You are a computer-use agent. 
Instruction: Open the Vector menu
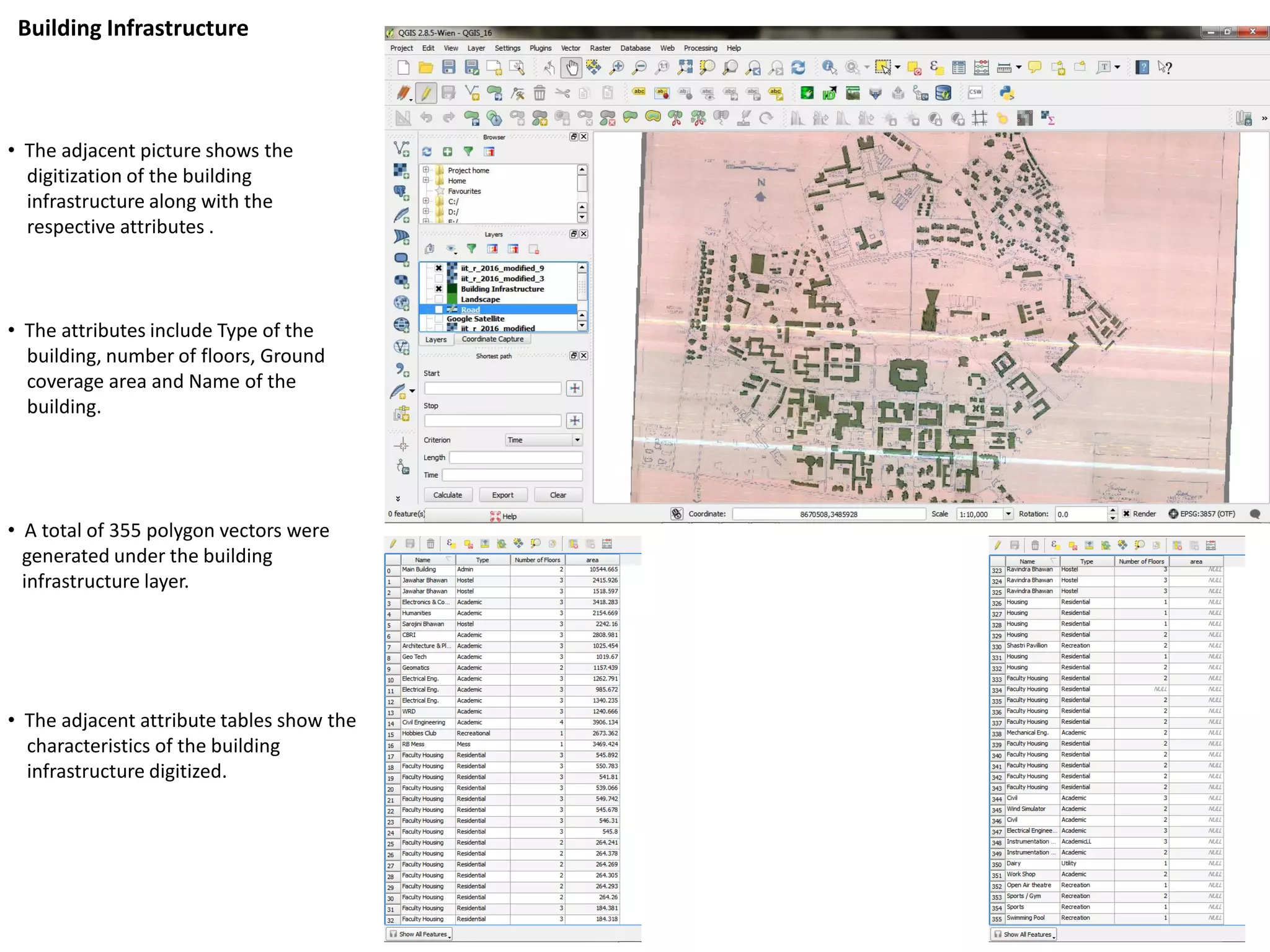click(571, 48)
